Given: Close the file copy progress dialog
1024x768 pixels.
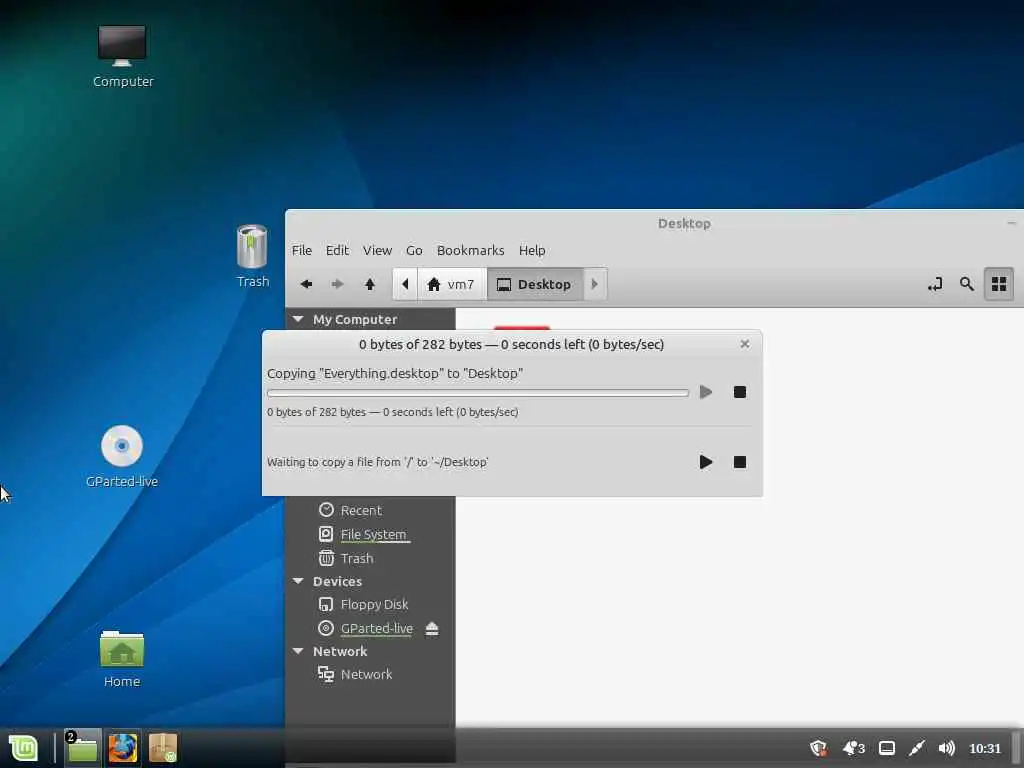Looking at the screenshot, I should pyautogui.click(x=744, y=344).
